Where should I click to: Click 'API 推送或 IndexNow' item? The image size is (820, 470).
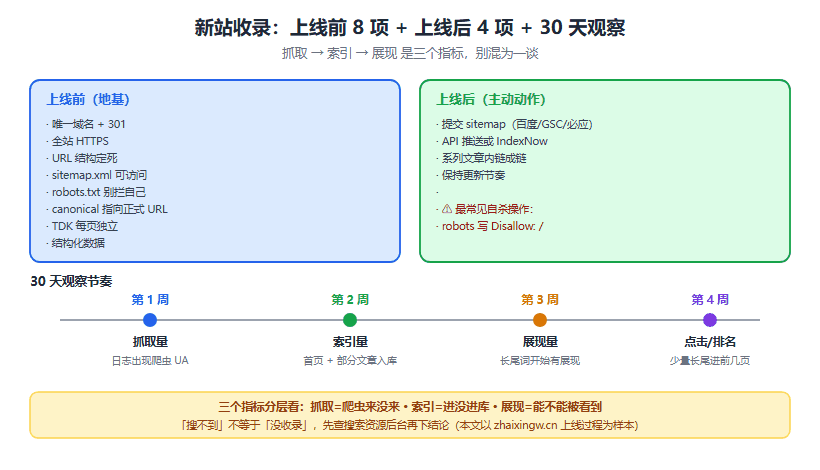pos(494,141)
